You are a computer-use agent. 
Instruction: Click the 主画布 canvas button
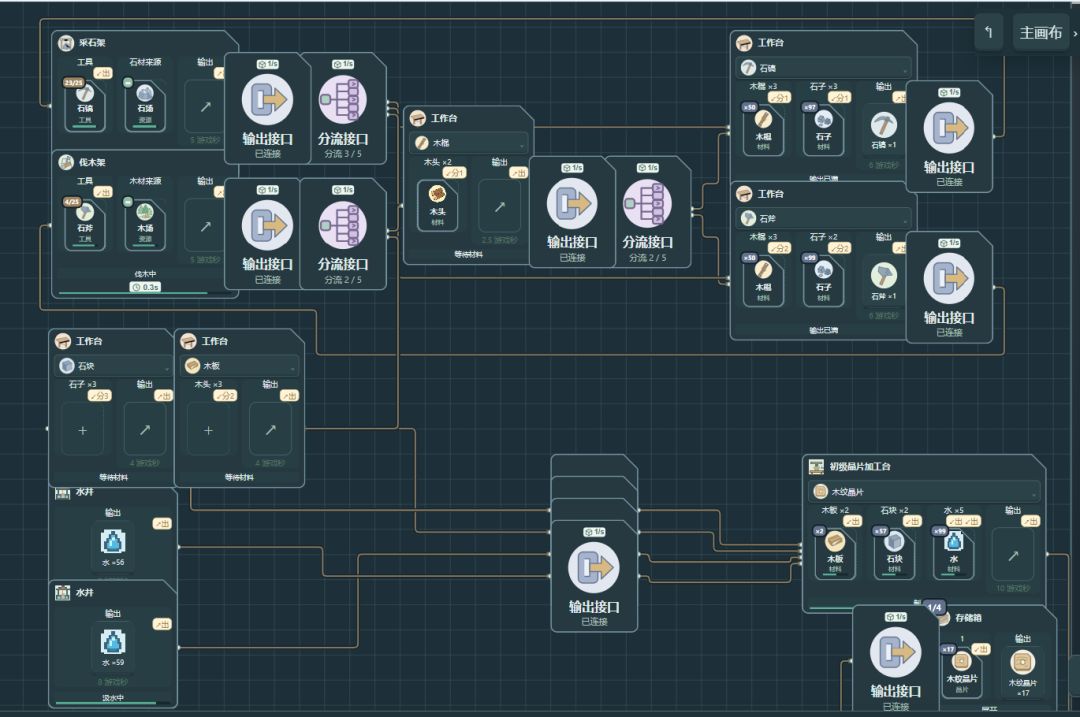[x=1041, y=32]
